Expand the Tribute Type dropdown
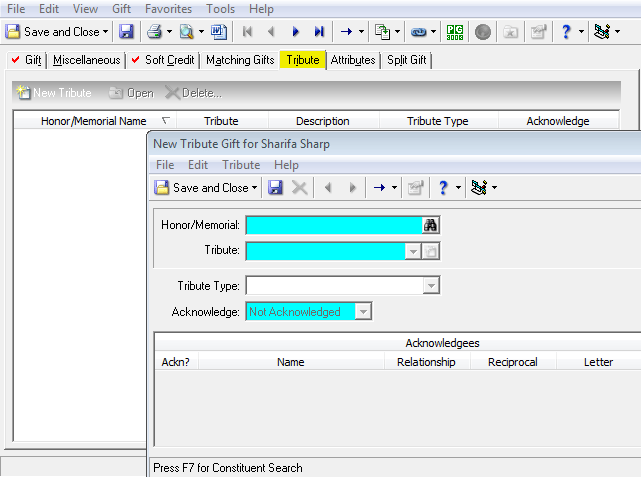The image size is (641, 477). click(431, 286)
